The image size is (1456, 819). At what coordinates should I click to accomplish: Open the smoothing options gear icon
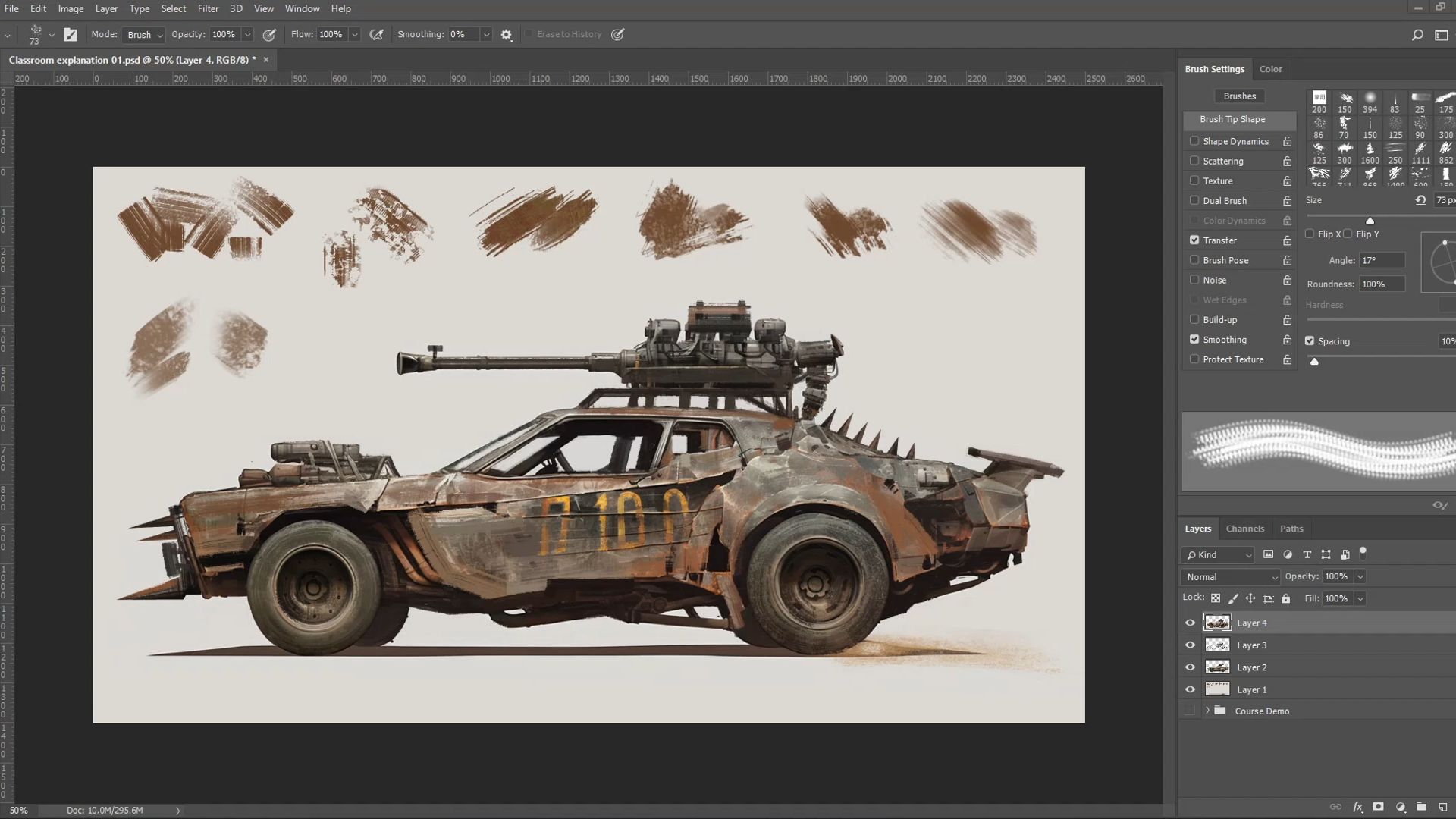(x=507, y=34)
